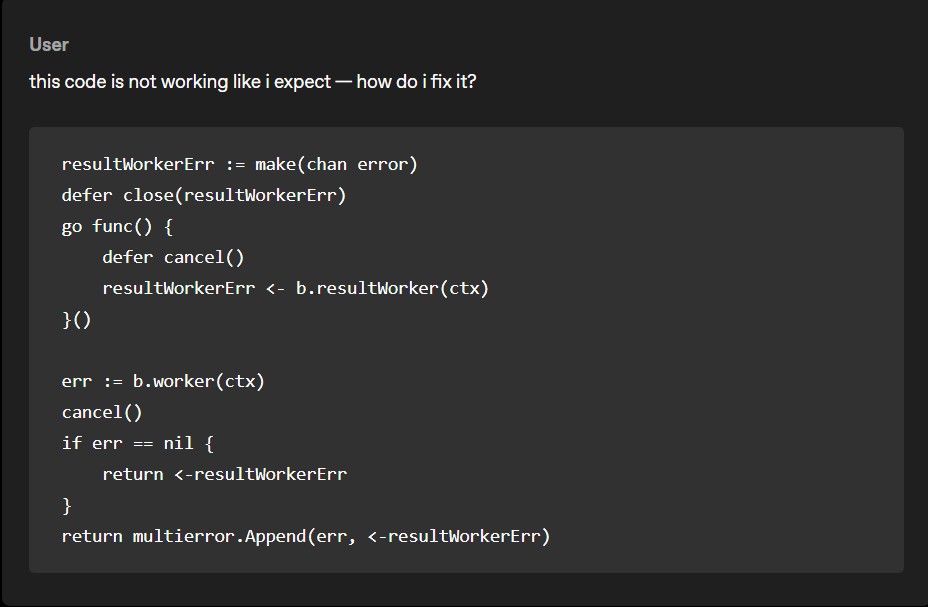The height and width of the screenshot is (607, 928).
Task: Click the "return <-resultWorkerErr" code line
Action: click(x=224, y=474)
